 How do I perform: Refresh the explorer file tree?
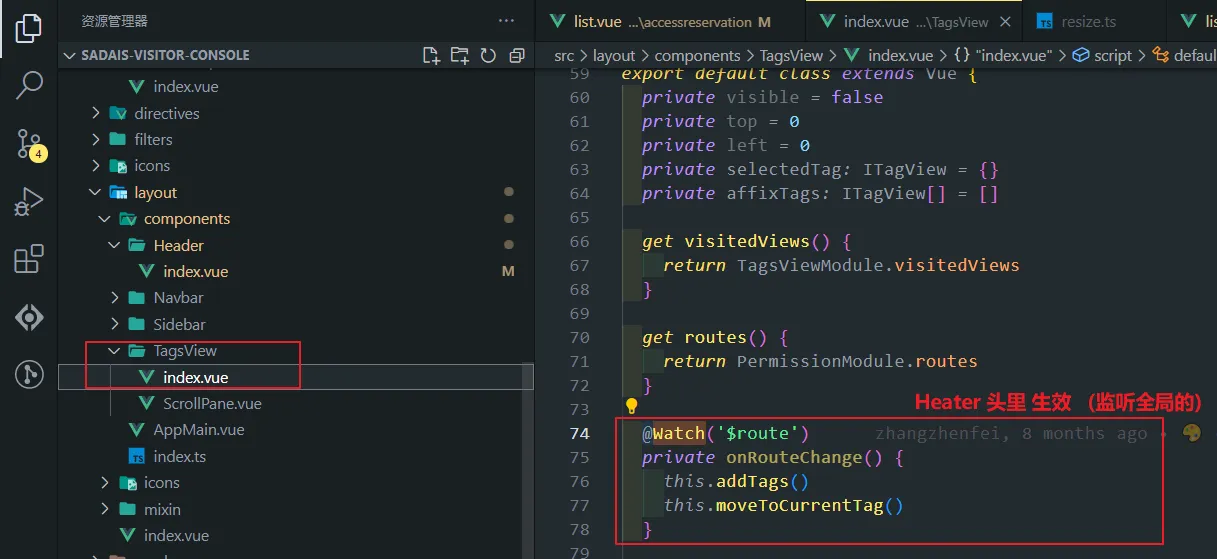click(x=488, y=55)
